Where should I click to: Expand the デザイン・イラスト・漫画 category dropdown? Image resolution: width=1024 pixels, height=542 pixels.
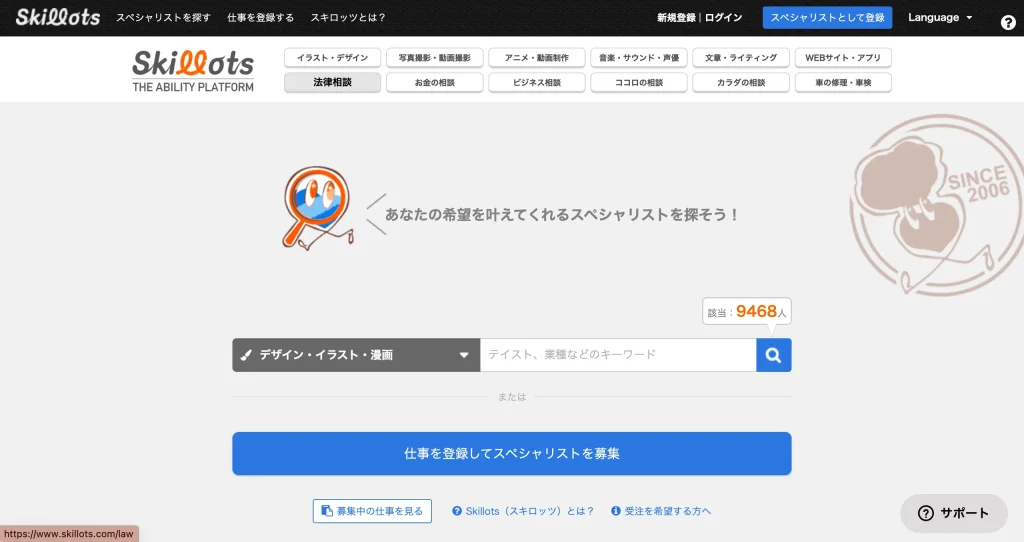(356, 355)
